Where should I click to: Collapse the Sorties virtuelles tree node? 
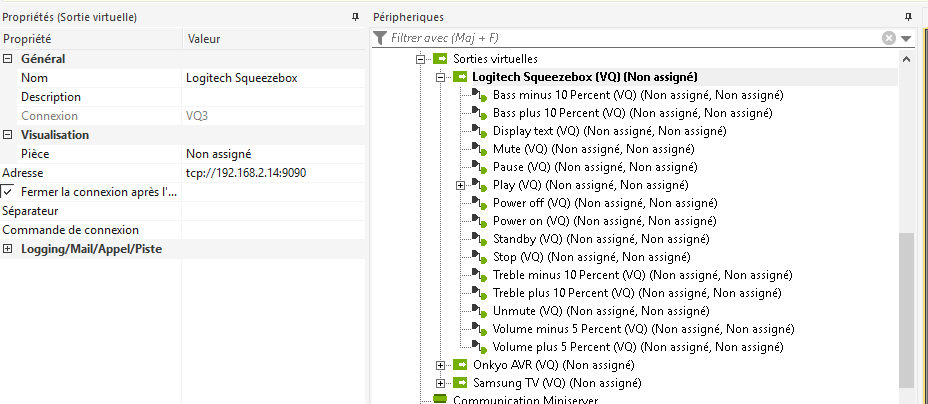[421, 59]
